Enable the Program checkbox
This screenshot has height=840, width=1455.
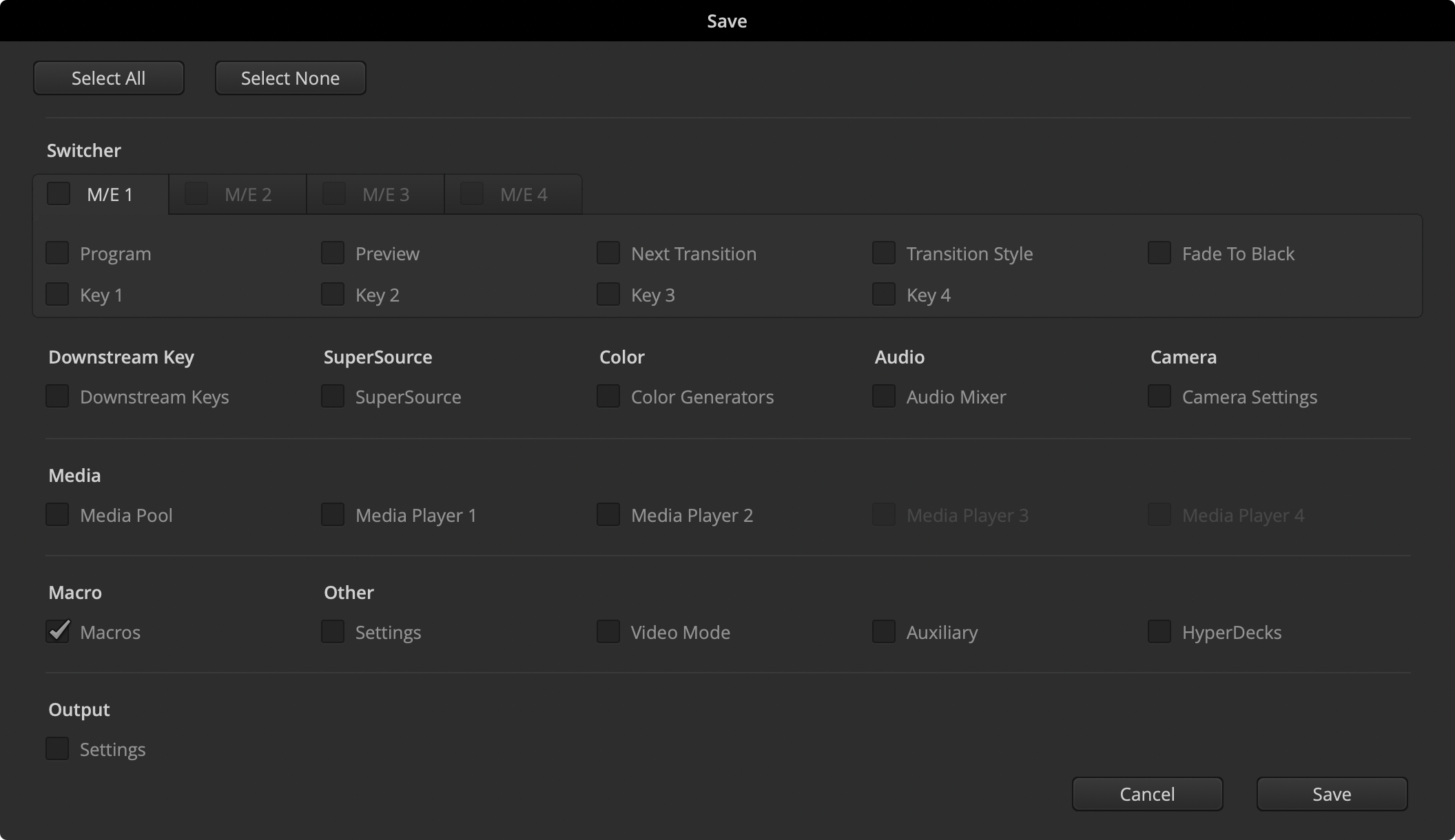(58, 253)
